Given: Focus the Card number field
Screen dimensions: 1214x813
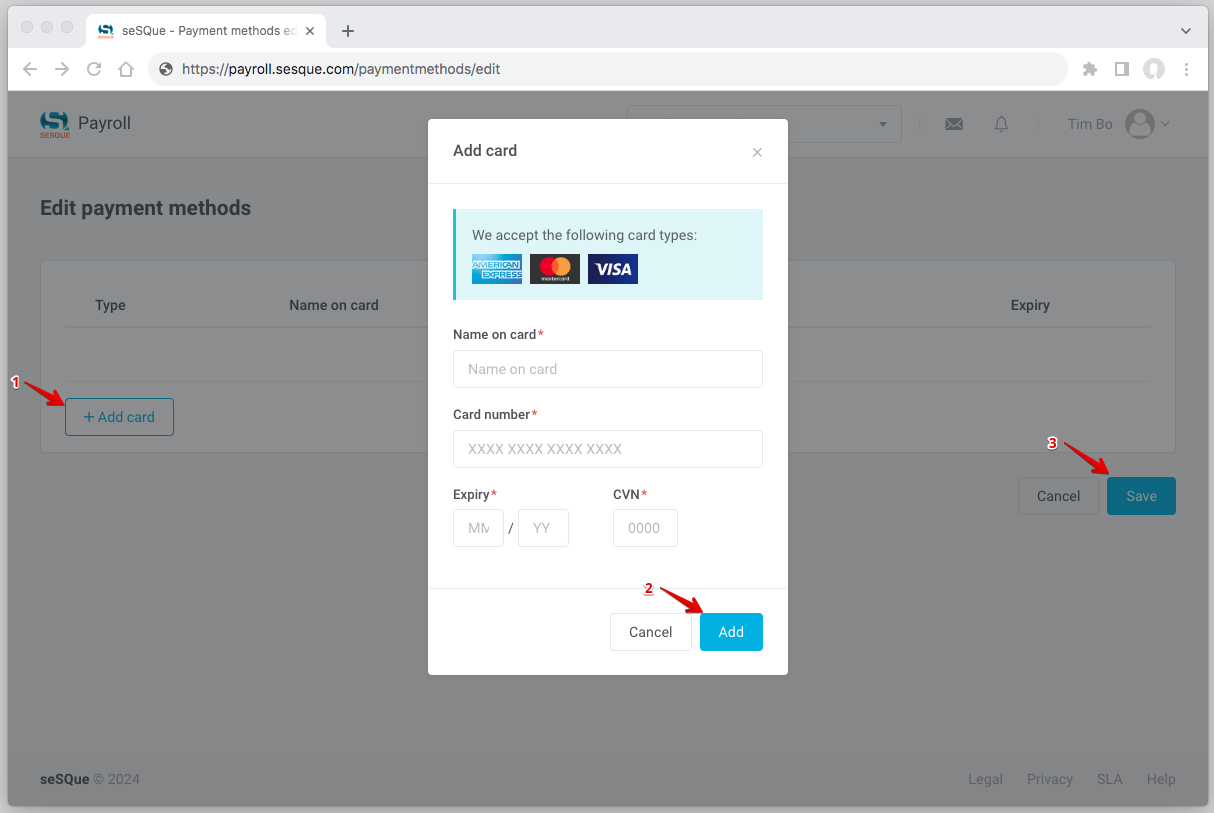Looking at the screenshot, I should (607, 449).
